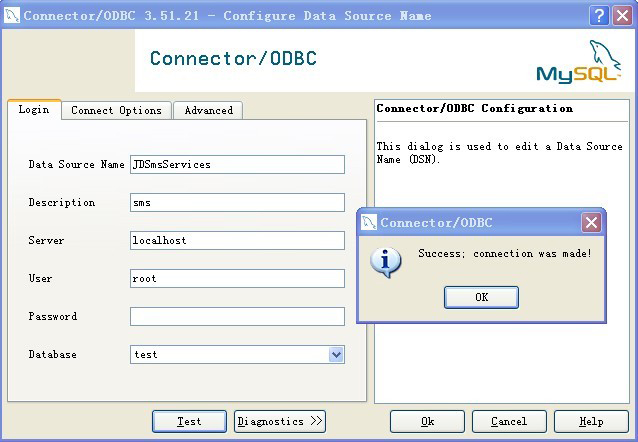Click the 'Connector/ODBC Configuration' heading
The width and height of the screenshot is (638, 442).
pos(474,108)
